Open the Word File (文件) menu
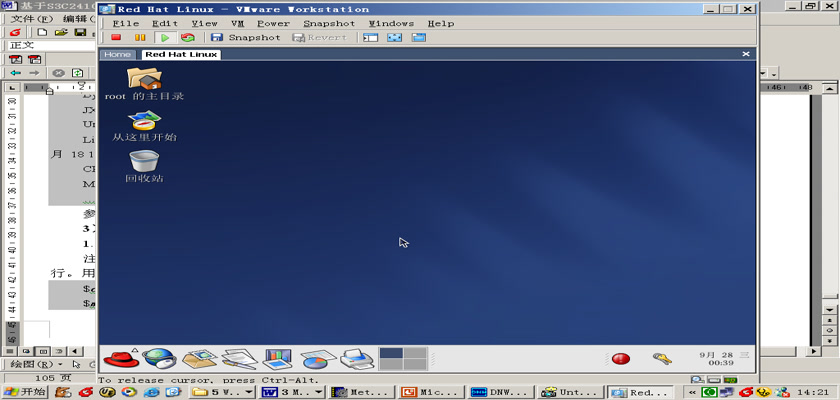 coord(31,19)
